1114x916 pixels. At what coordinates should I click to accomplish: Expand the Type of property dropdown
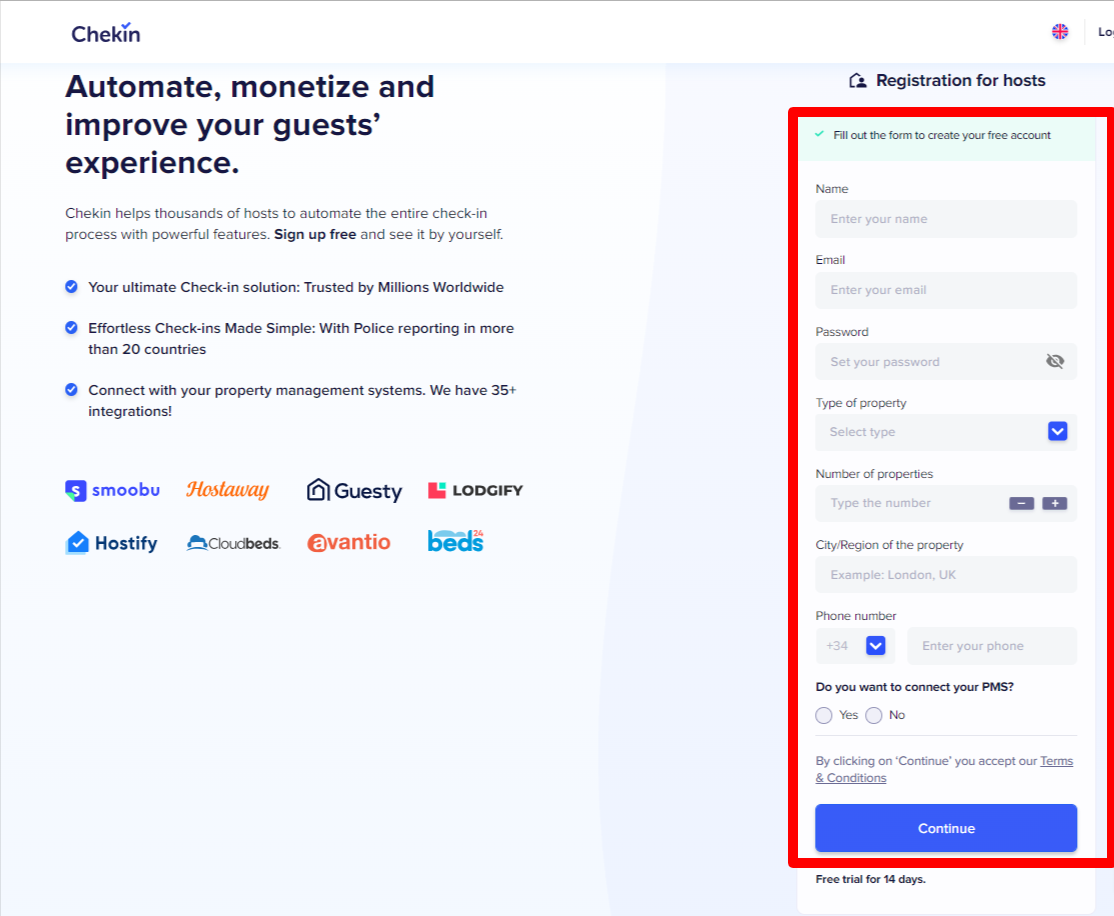coord(1058,432)
